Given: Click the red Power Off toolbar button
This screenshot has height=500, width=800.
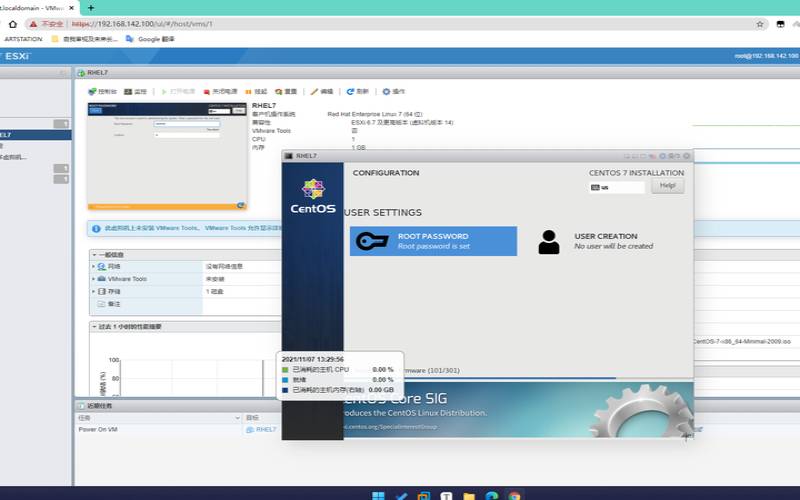Looking at the screenshot, I should click(220, 91).
